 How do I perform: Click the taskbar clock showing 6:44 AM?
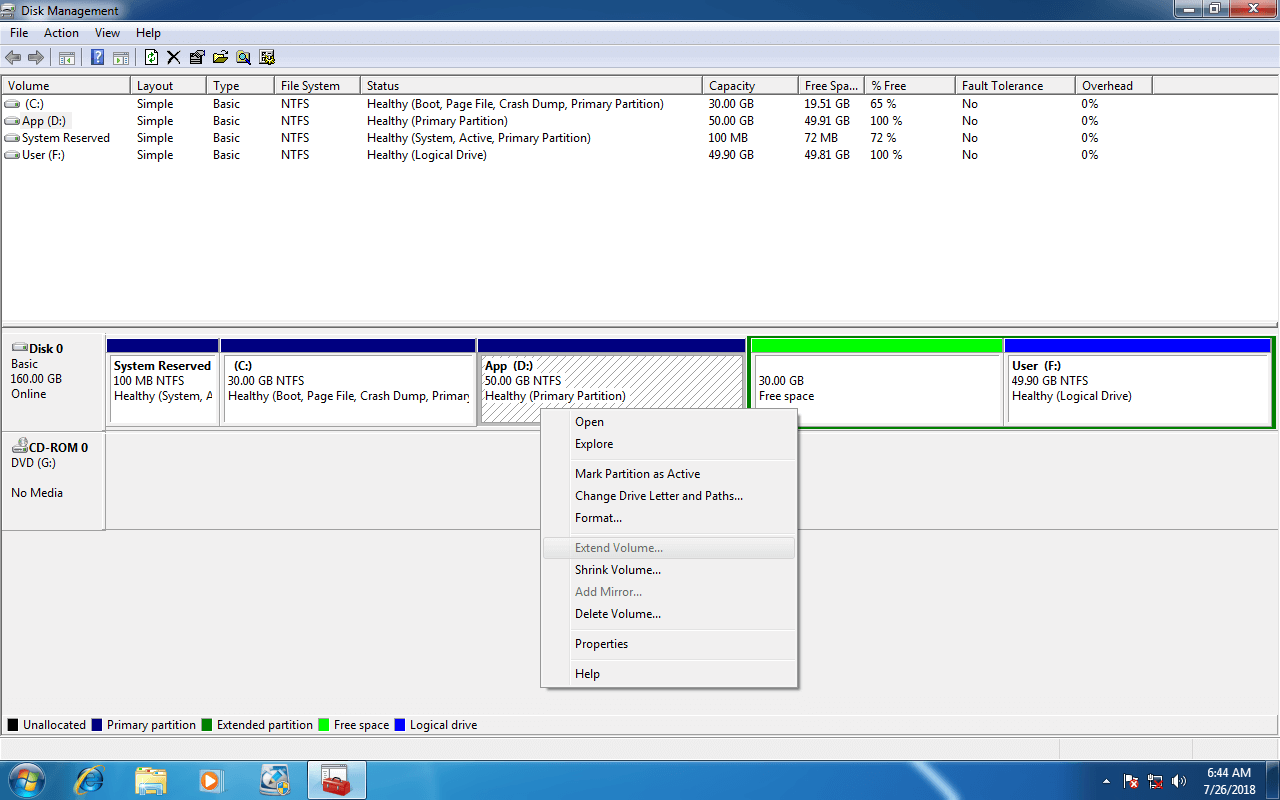[1229, 781]
